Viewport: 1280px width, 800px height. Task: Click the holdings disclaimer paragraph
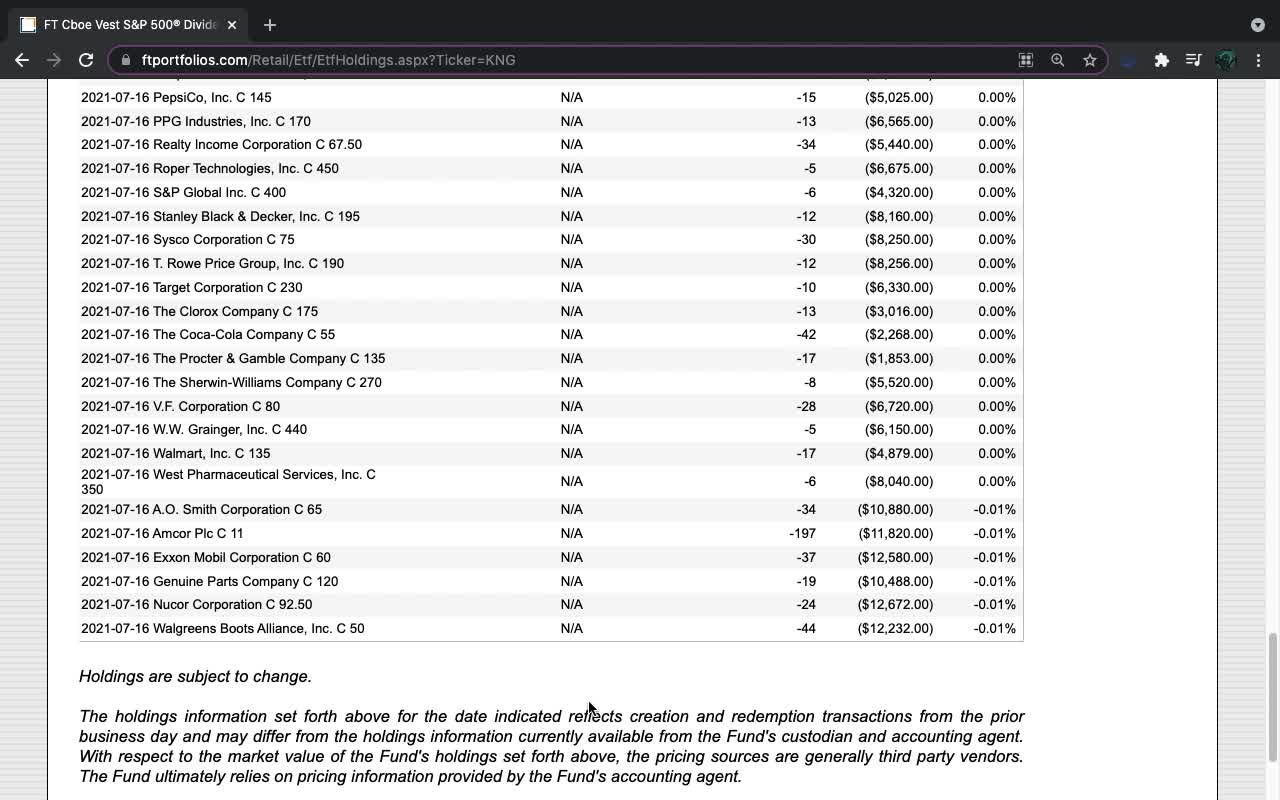(551, 746)
